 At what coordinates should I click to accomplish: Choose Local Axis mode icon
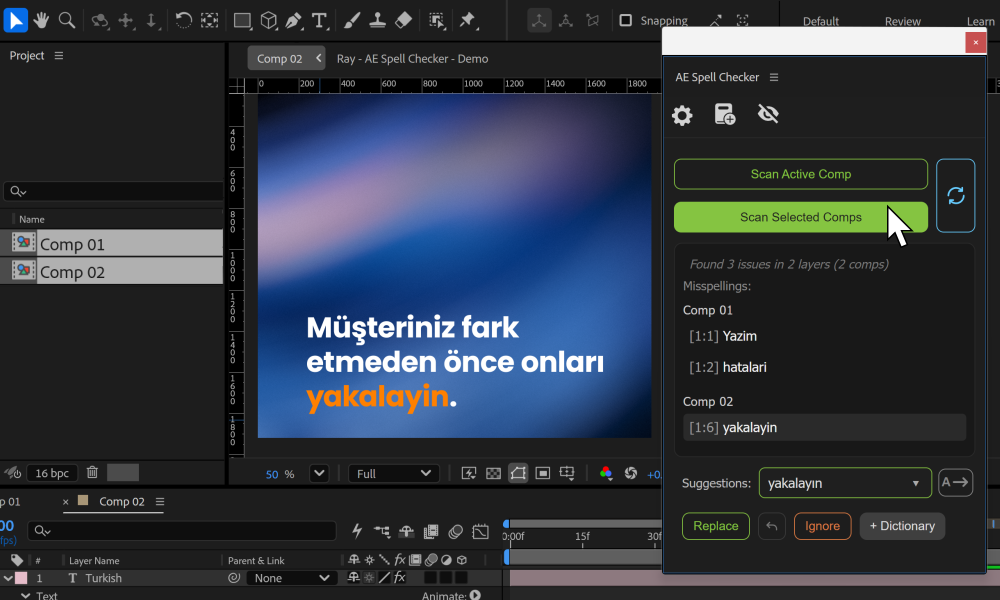tap(539, 21)
